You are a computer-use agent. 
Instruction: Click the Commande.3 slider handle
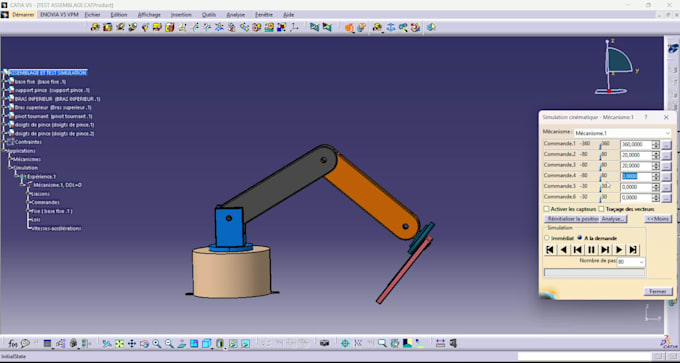point(601,168)
